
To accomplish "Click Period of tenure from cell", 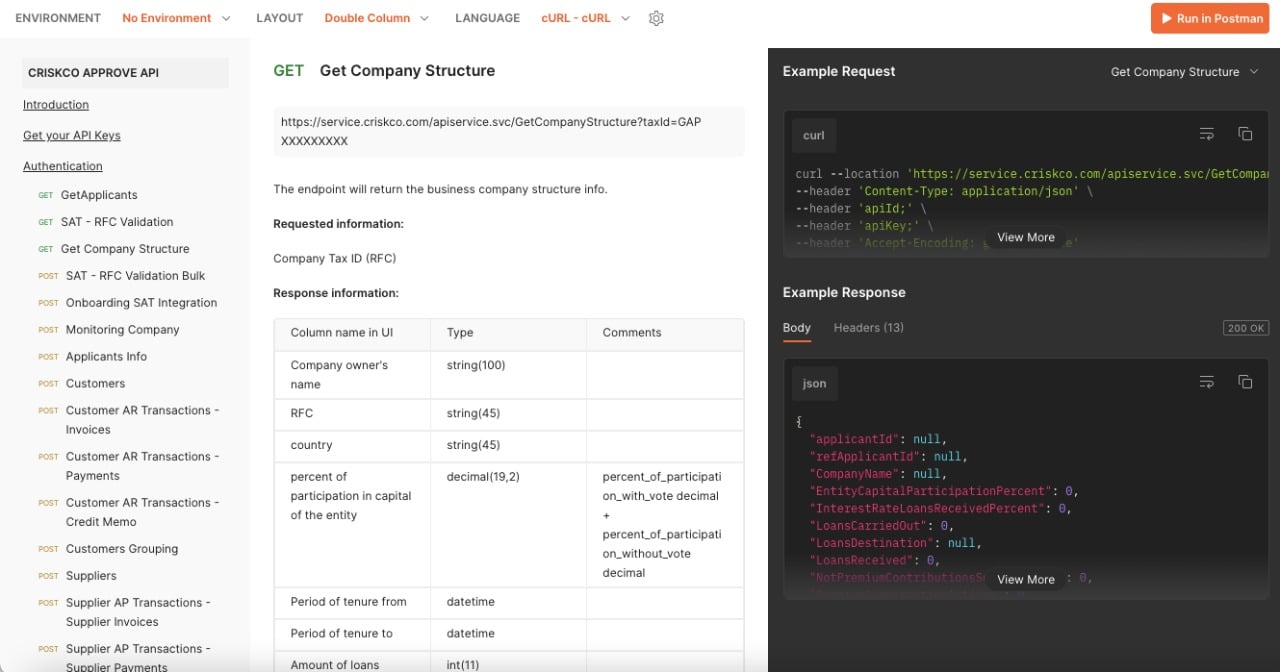I will (352, 603).
